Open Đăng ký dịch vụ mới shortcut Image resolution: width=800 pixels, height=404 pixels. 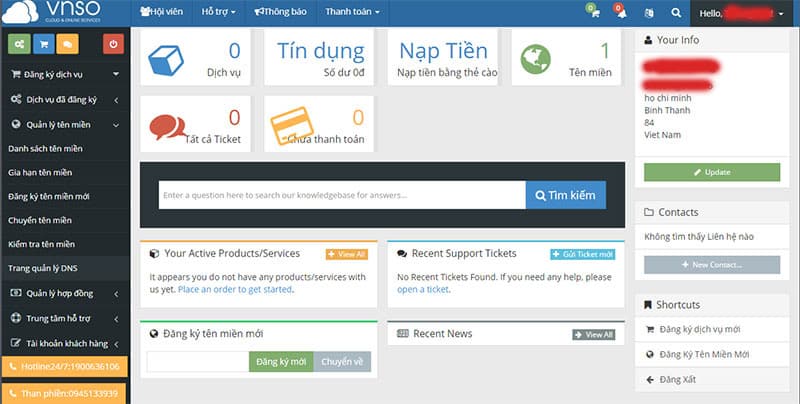[712, 330]
